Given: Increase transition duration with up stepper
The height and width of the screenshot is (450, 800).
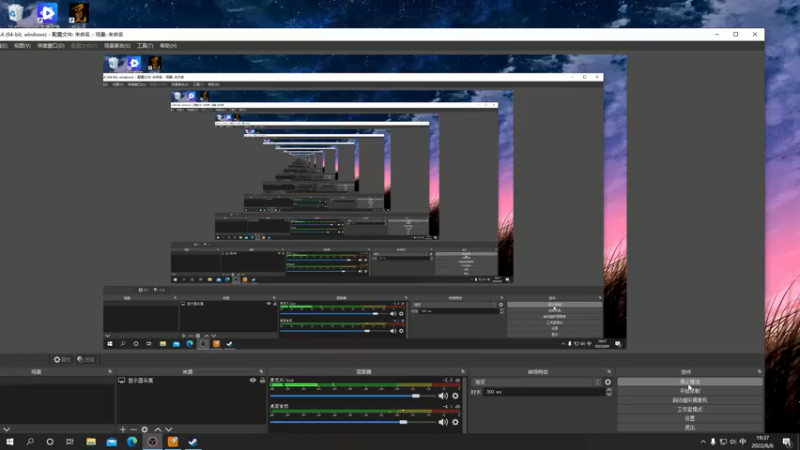Looking at the screenshot, I should coord(609,390).
